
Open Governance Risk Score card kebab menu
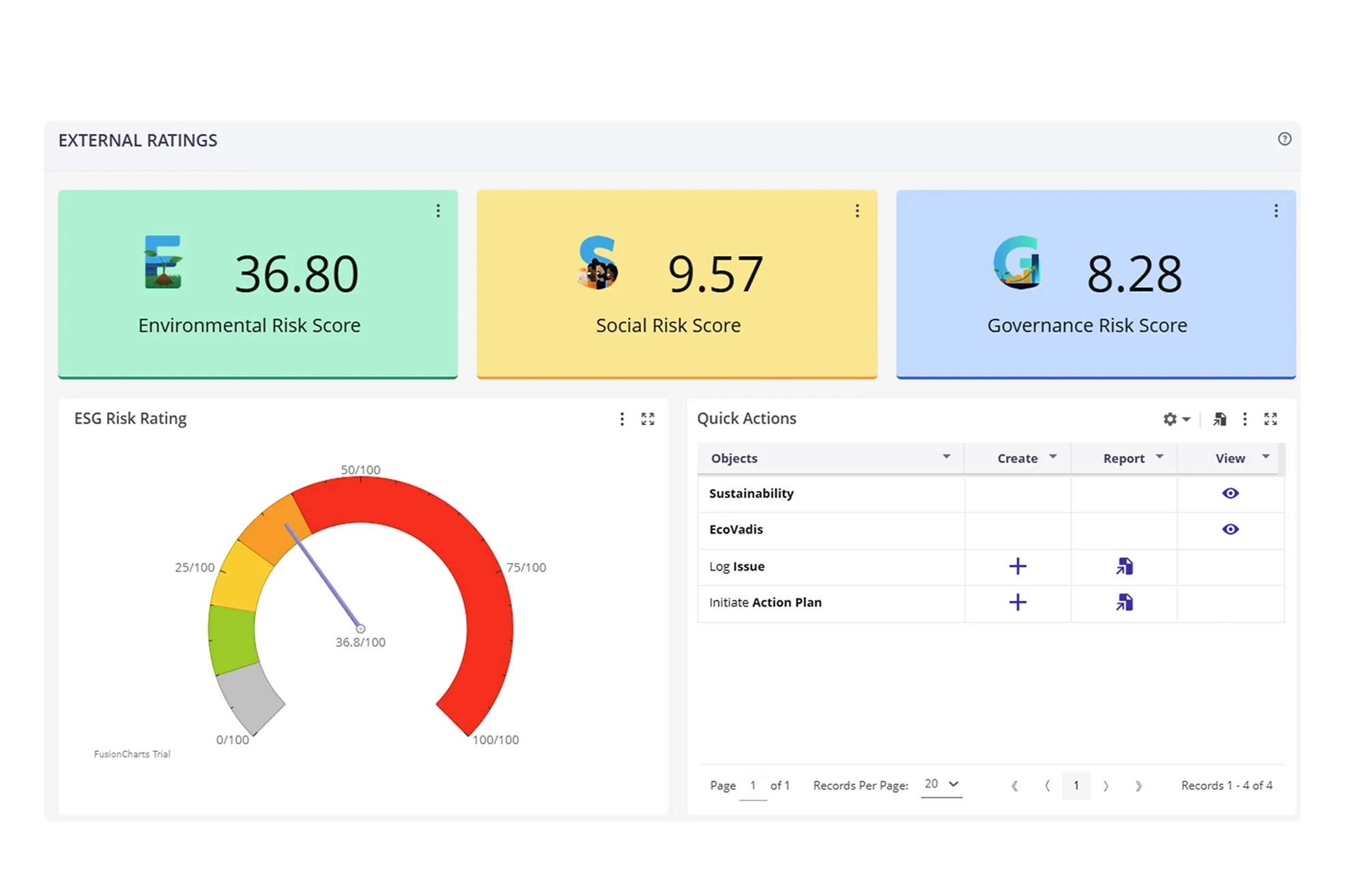[1276, 211]
